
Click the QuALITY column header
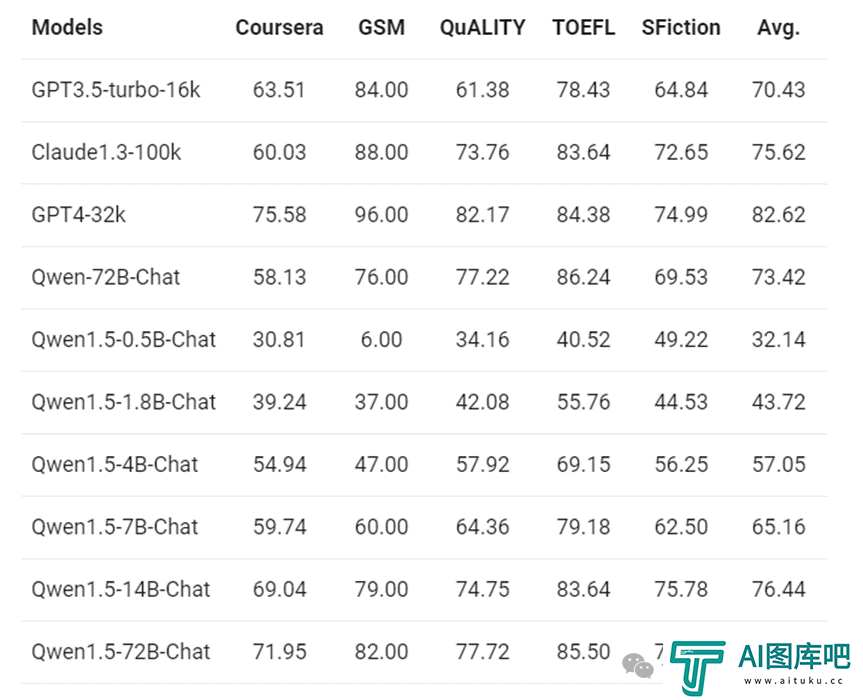coord(482,27)
